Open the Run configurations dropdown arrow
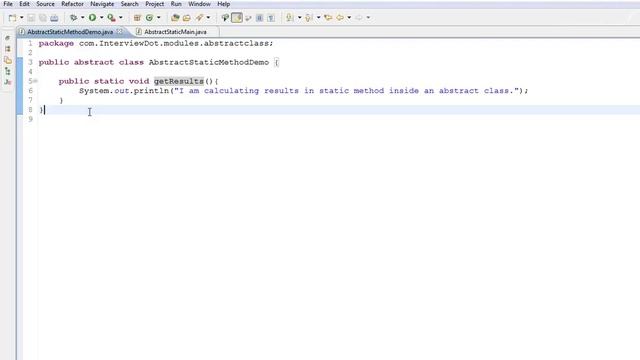Image resolution: width=640 pixels, height=360 pixels. [x=102, y=18]
